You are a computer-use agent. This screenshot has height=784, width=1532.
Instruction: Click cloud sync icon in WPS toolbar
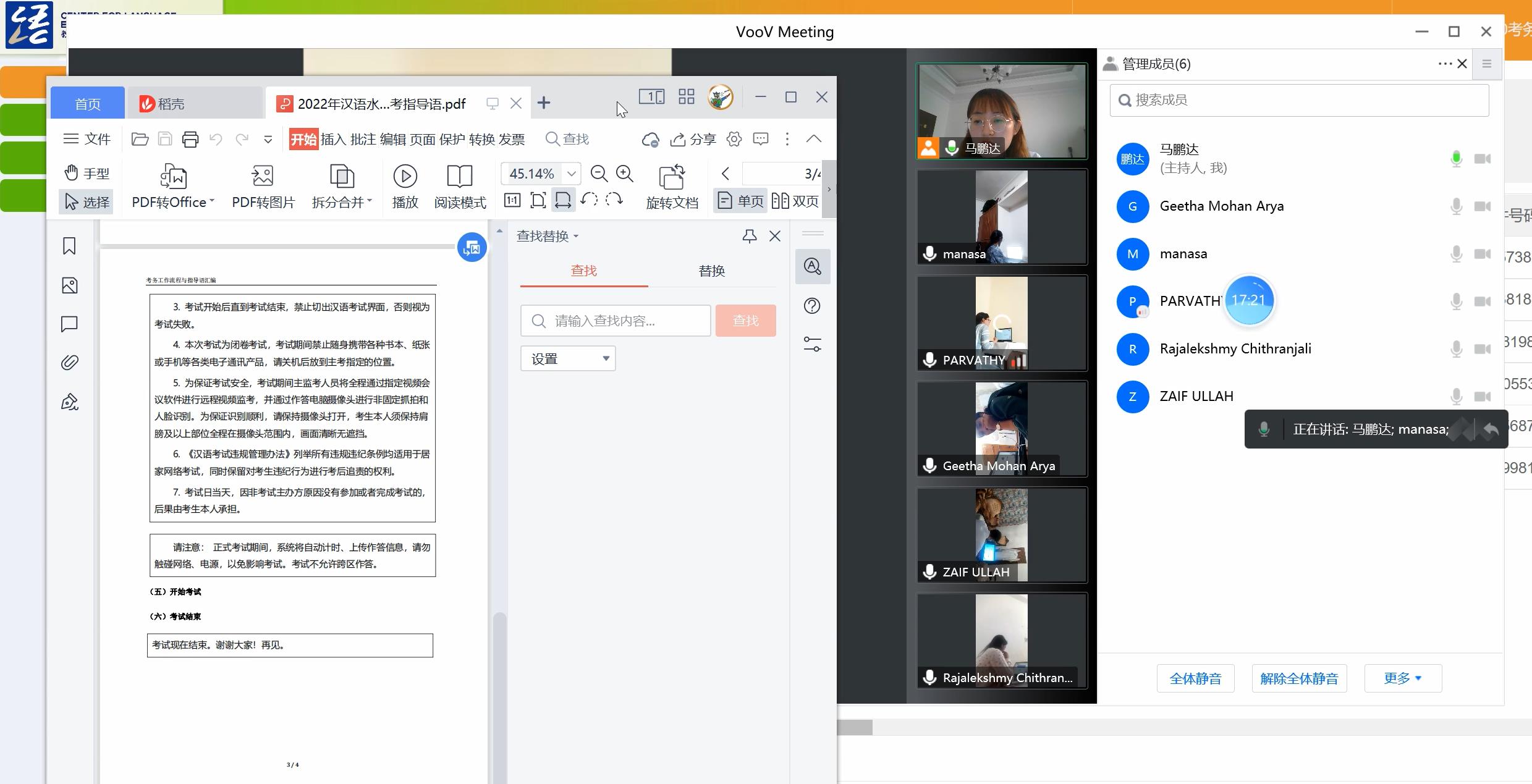pyautogui.click(x=650, y=140)
